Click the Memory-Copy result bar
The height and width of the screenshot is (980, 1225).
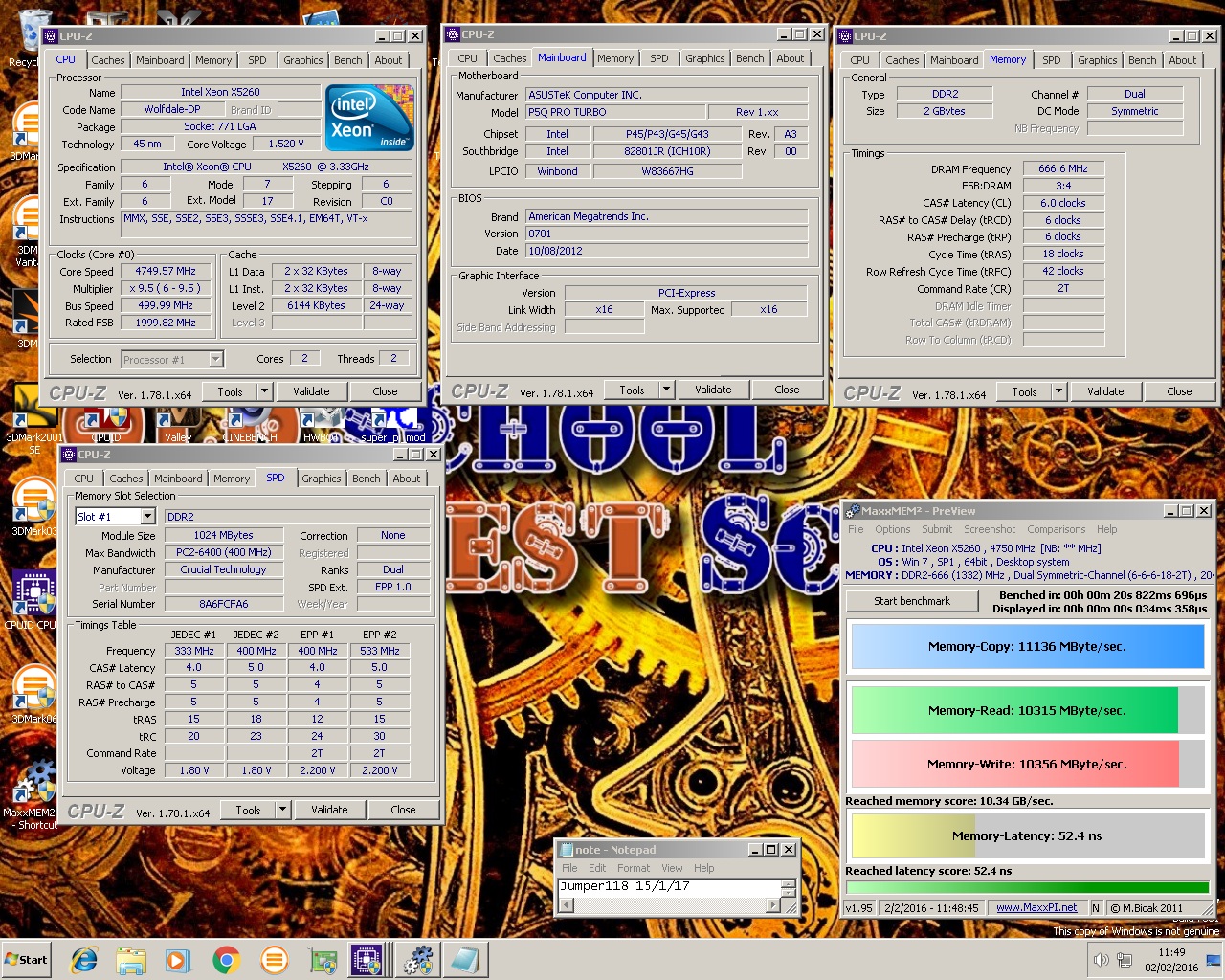(1027, 647)
